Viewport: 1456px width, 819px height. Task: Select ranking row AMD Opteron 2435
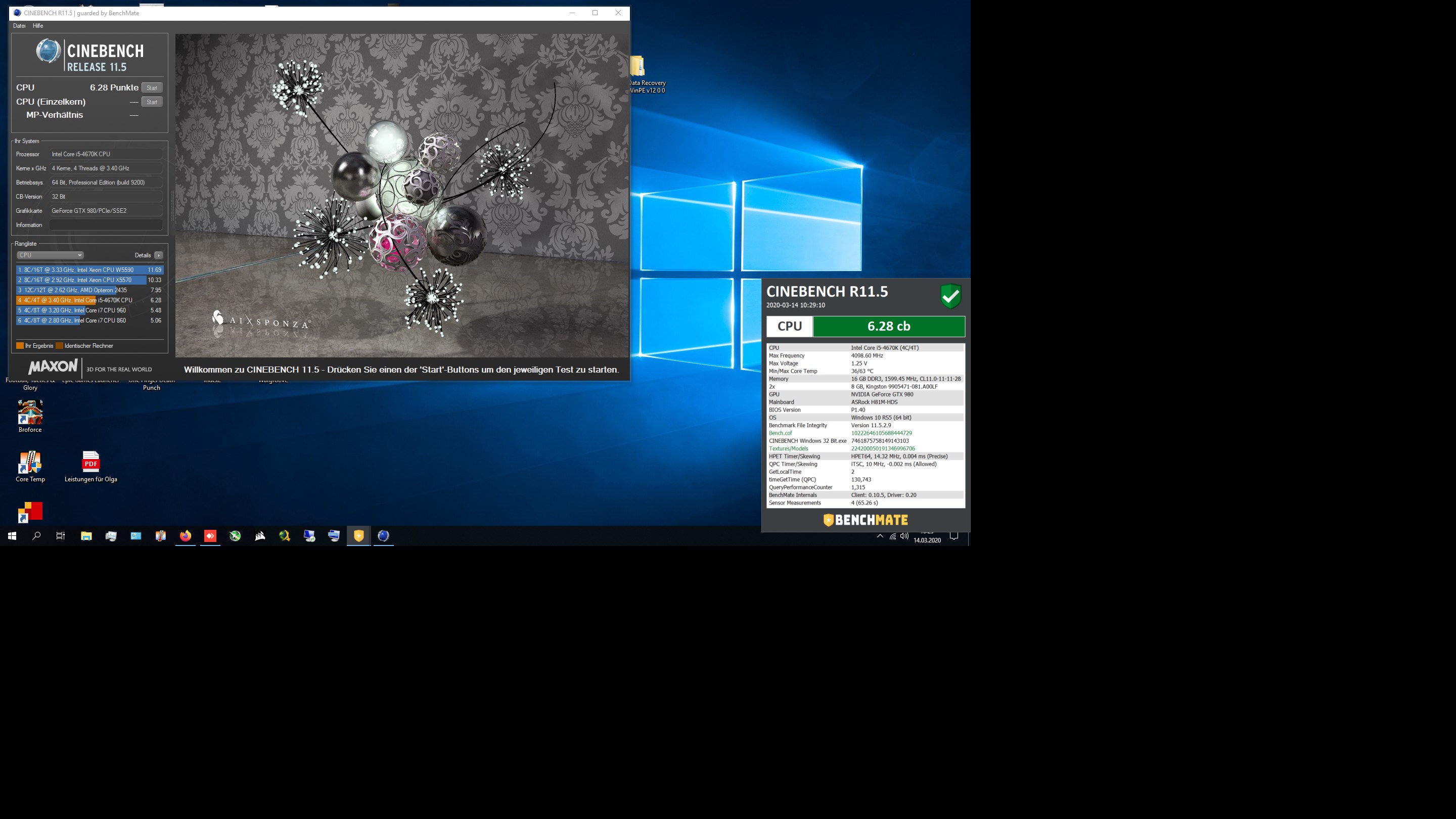[90, 290]
